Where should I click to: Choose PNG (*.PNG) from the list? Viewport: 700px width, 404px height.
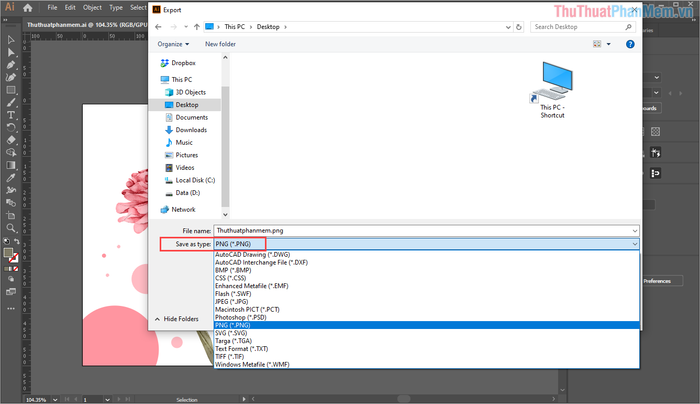426,325
